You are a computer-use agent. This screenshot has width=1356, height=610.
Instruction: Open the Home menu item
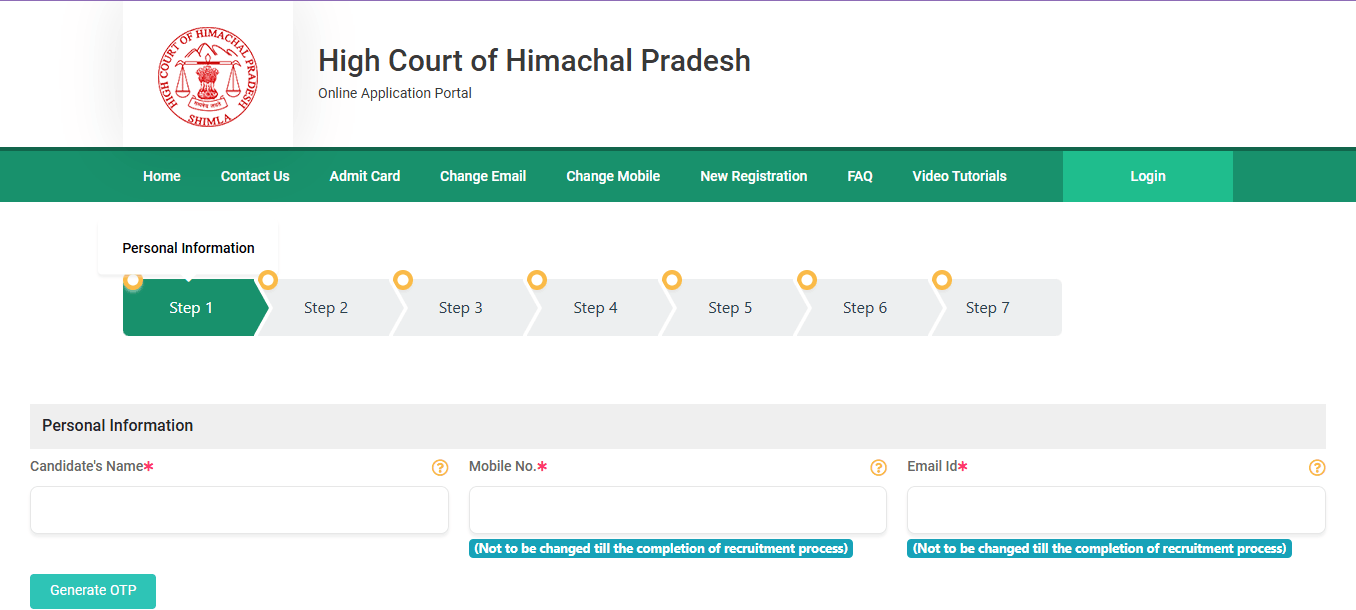point(161,175)
